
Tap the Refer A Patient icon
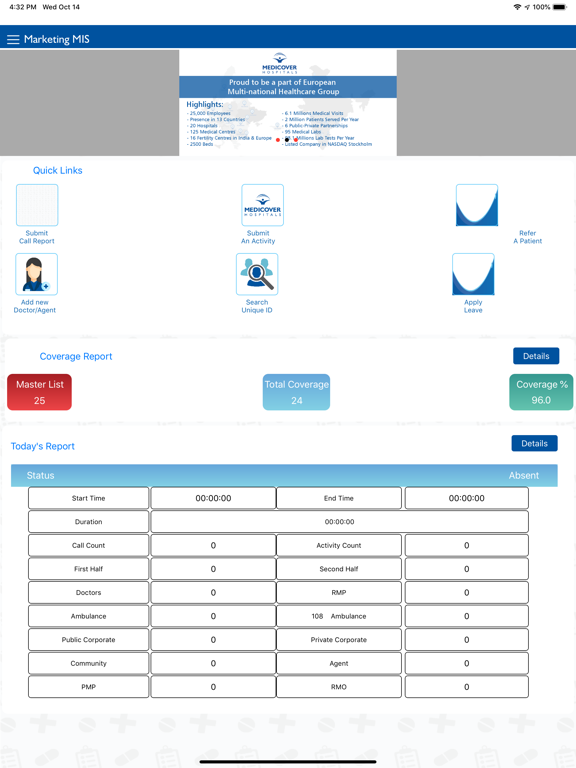point(477,205)
